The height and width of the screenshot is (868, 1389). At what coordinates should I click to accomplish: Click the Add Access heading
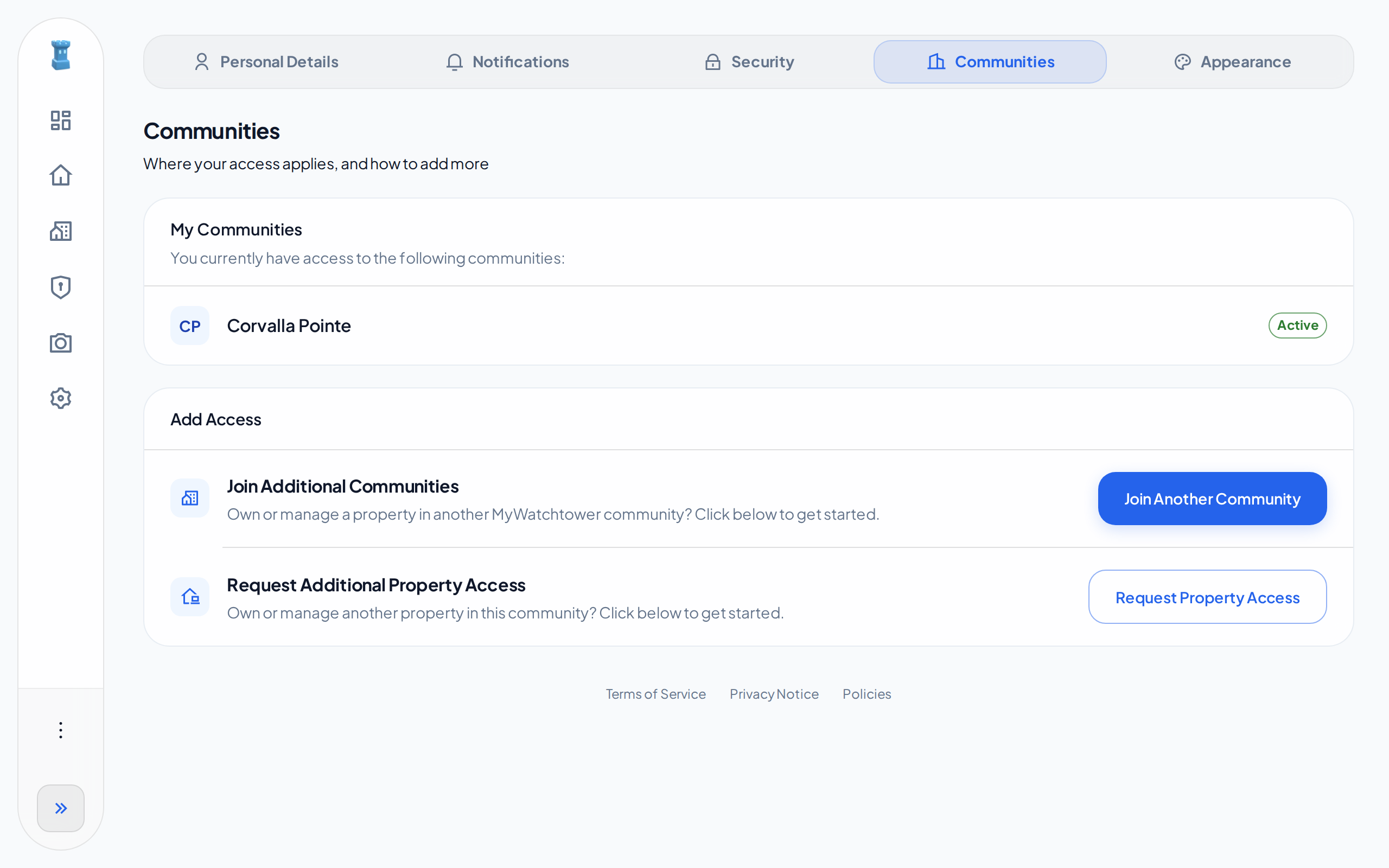pos(216,420)
